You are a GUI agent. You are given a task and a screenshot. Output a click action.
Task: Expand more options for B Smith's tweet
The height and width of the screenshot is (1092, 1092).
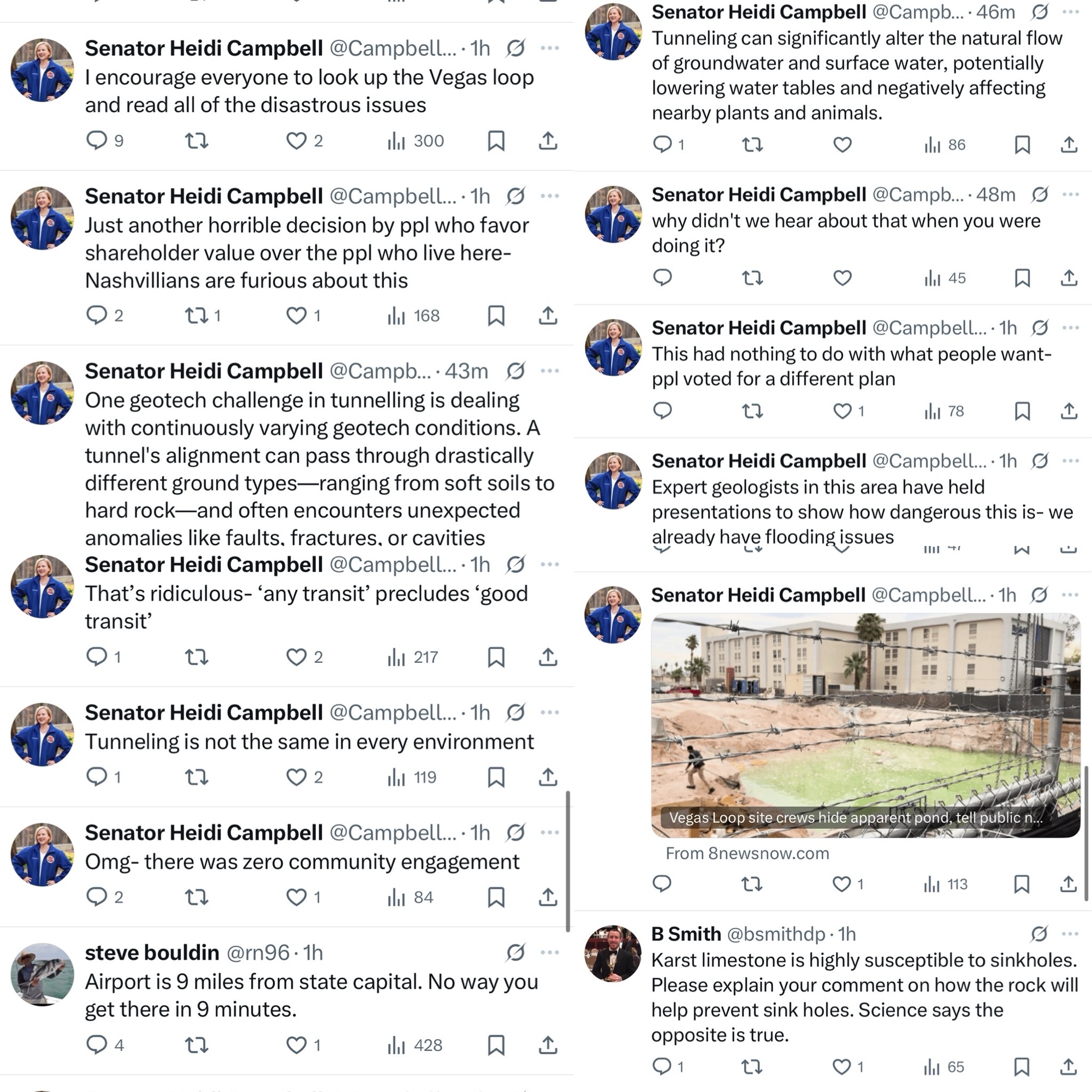tap(1070, 934)
